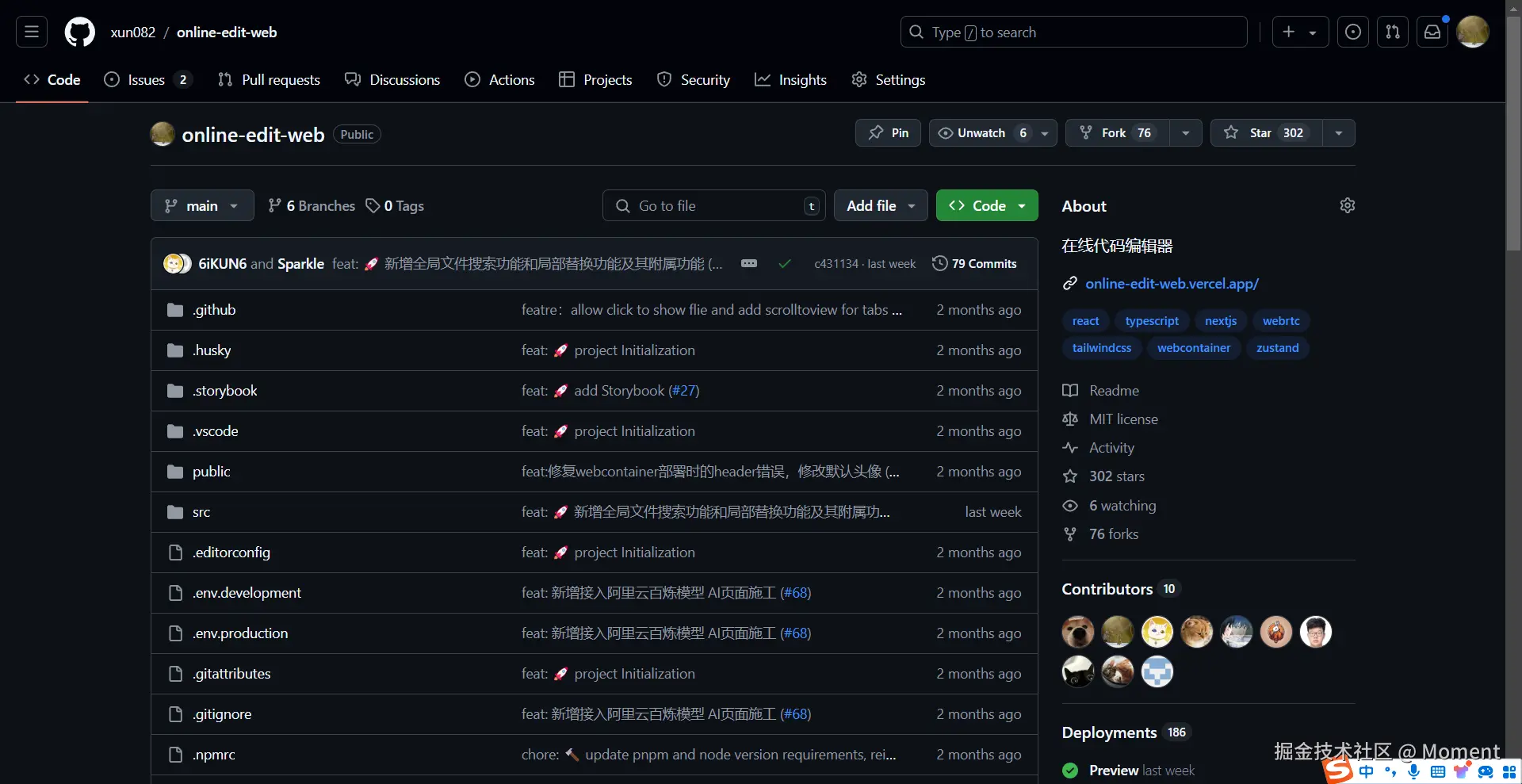1522x784 pixels.
Task: Open the Insights tab
Action: [790, 79]
